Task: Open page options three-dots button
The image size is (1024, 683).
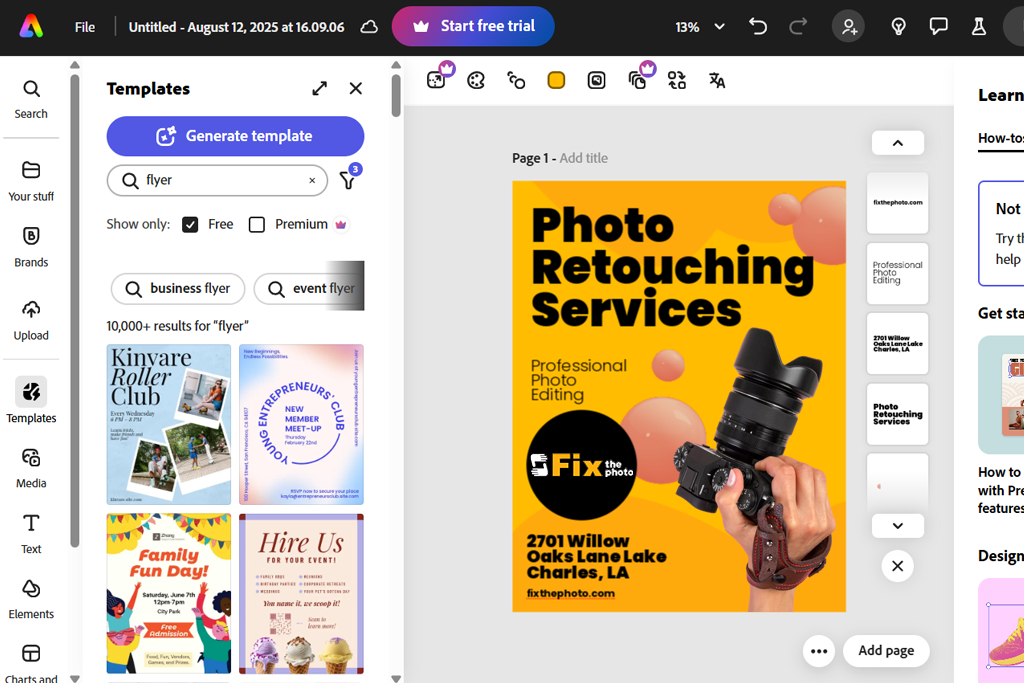Action: pos(819,651)
